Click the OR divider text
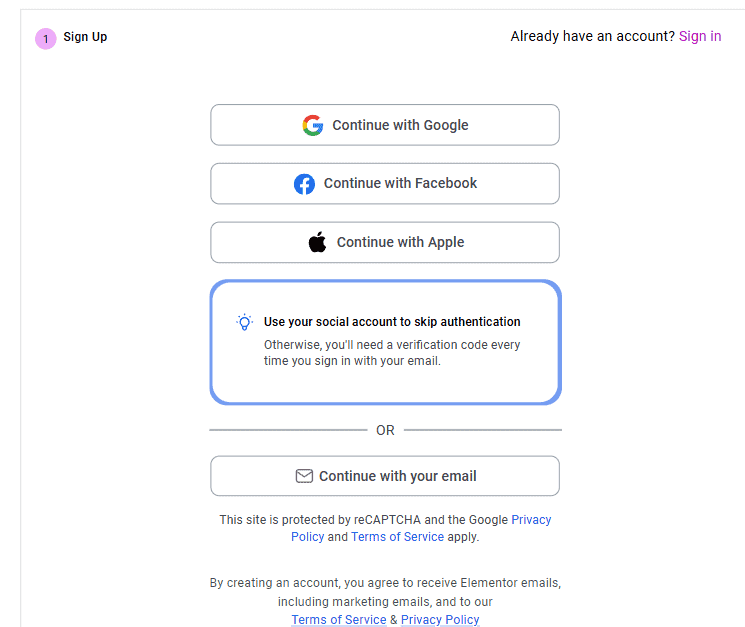This screenshot has height=627, width=745. [385, 430]
